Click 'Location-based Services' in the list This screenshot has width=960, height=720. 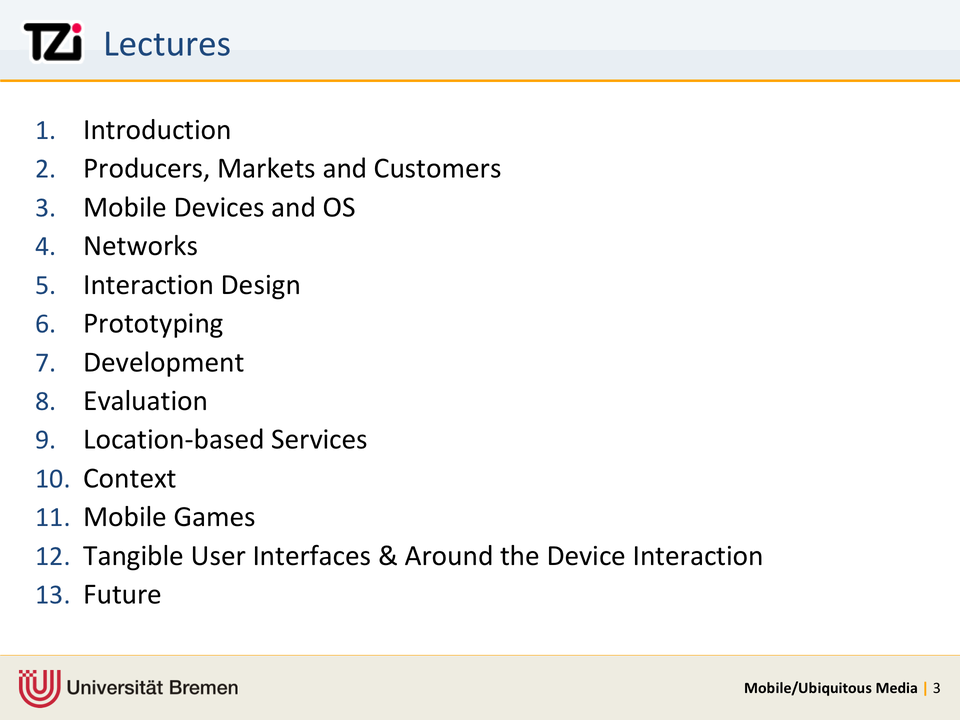tap(225, 440)
